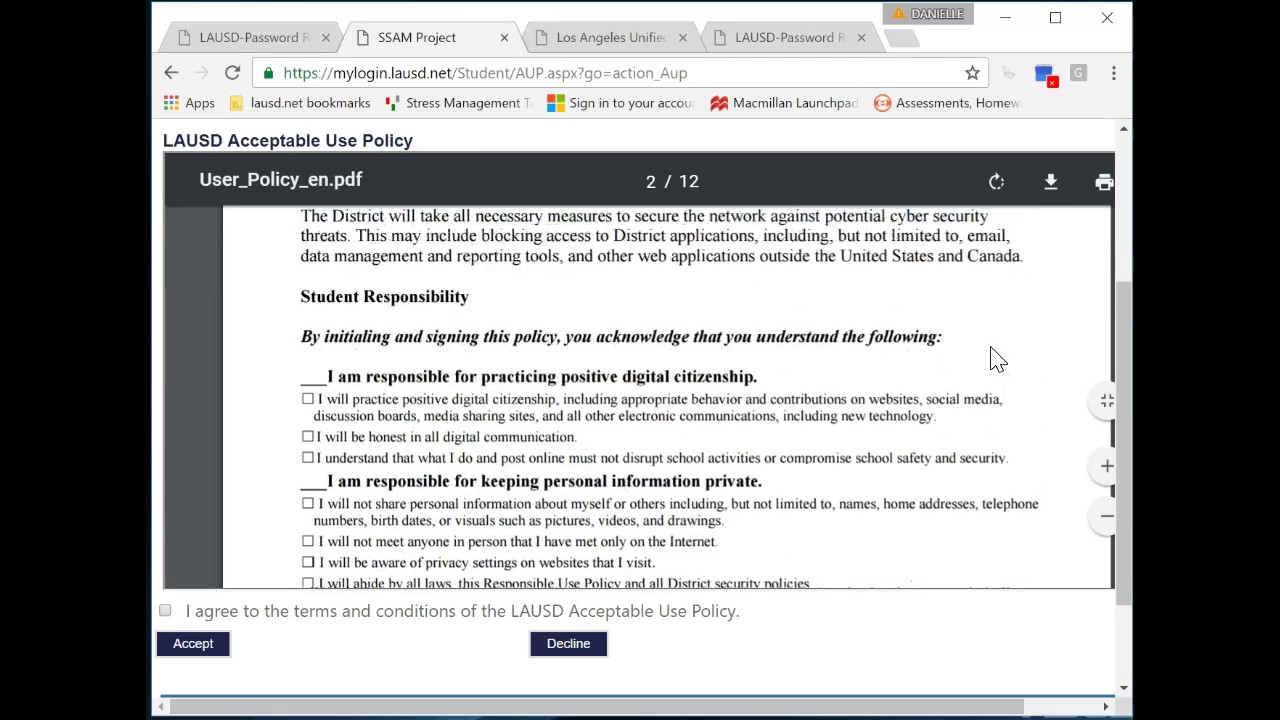Click 'I am responsible for keeping personal information private'
The height and width of the screenshot is (720, 1280).
(544, 482)
